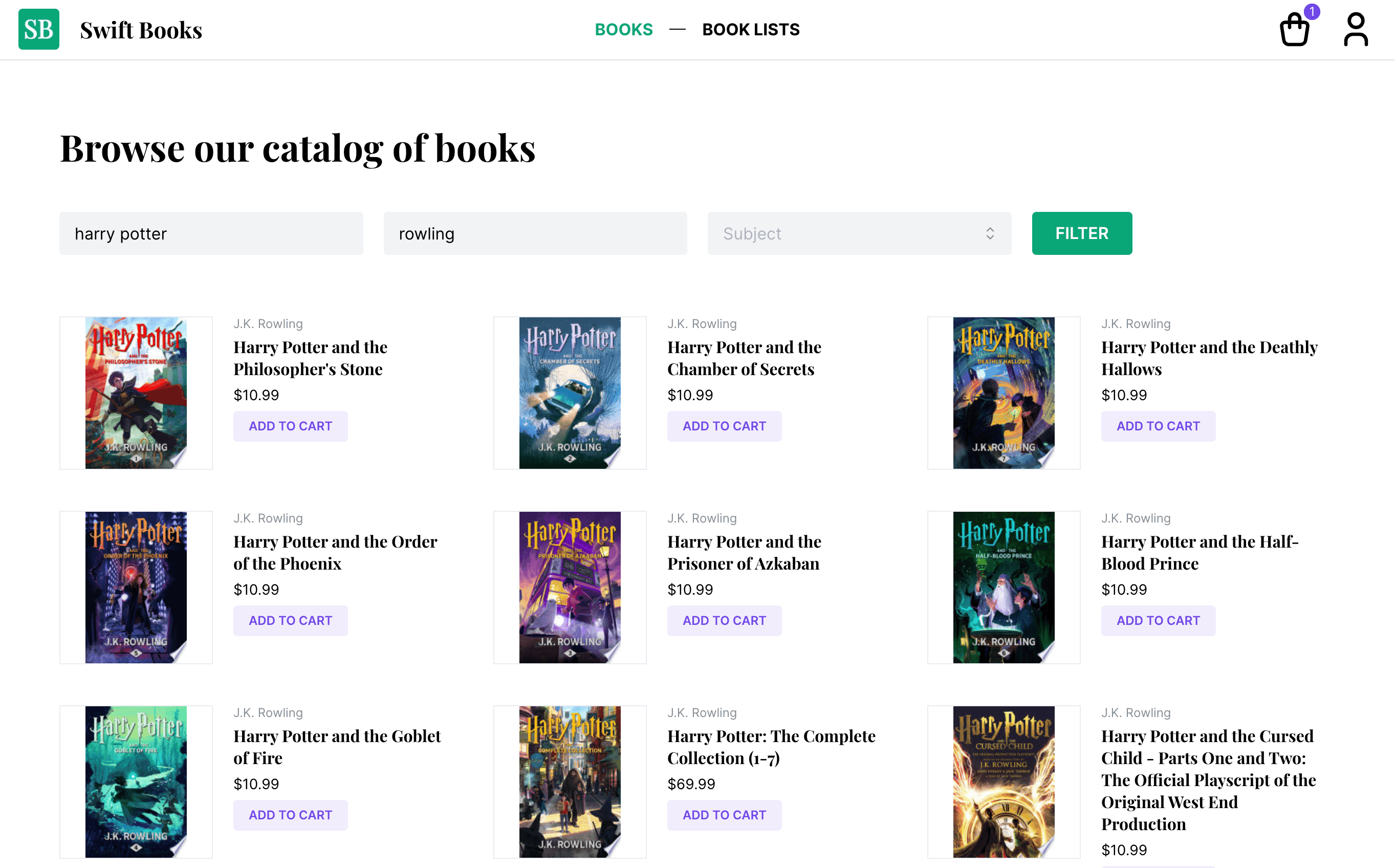
Task: Add Prisoner of Azkaban to cart
Action: [x=724, y=621]
